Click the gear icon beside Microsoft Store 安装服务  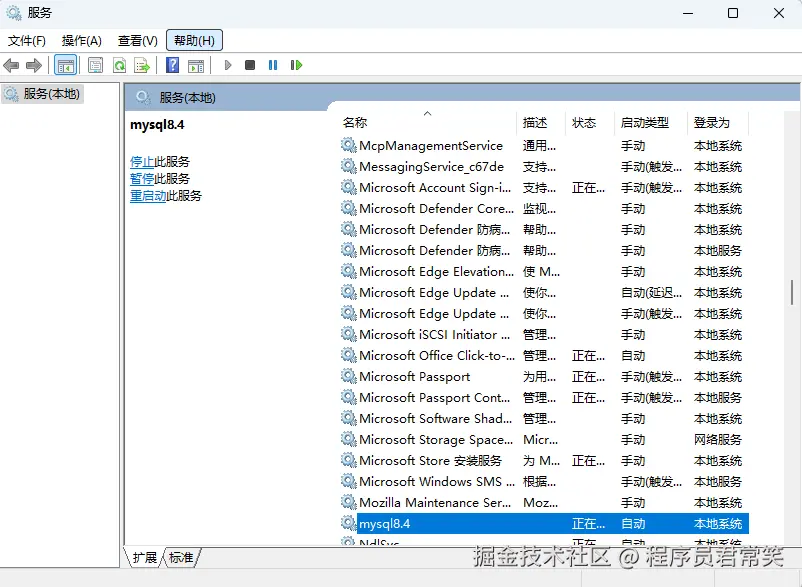tap(348, 460)
